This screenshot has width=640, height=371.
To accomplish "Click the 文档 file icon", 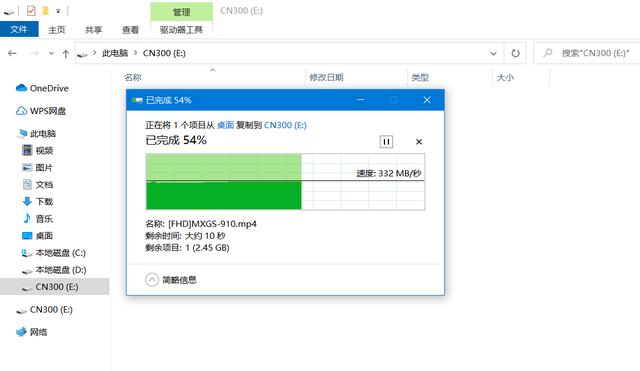I will (x=27, y=184).
